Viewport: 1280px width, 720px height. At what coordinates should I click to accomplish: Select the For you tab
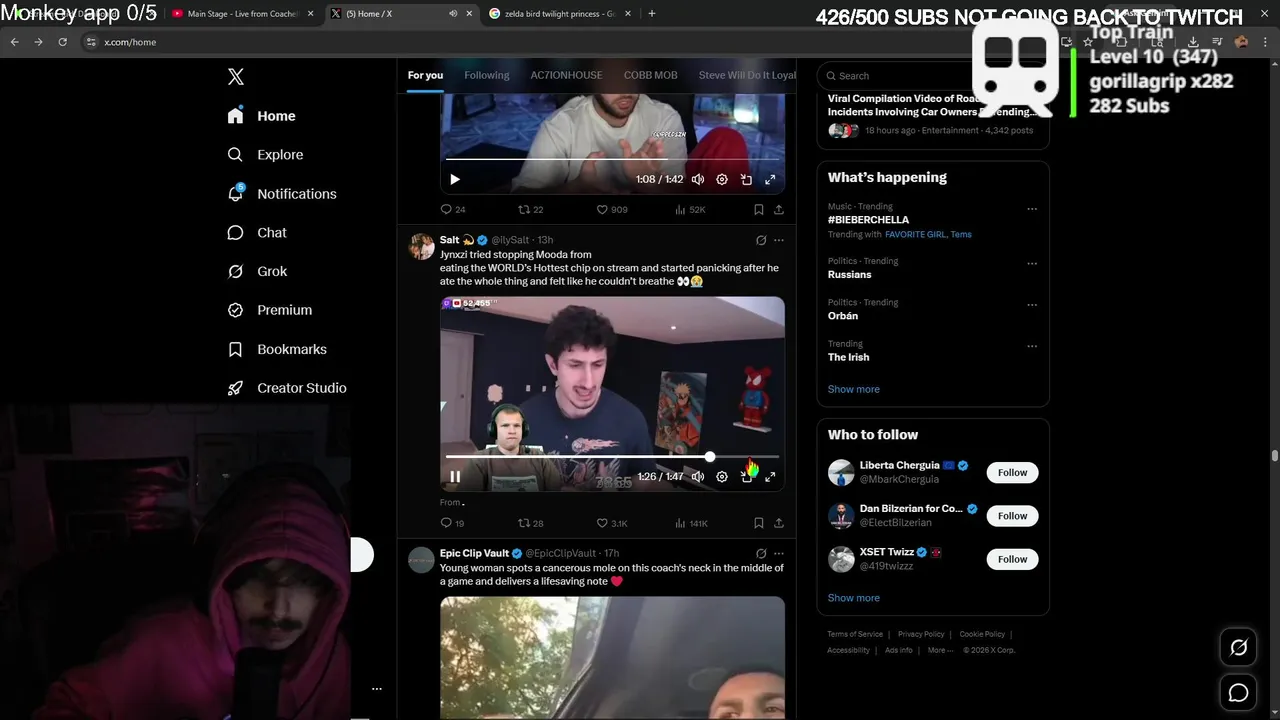[425, 75]
